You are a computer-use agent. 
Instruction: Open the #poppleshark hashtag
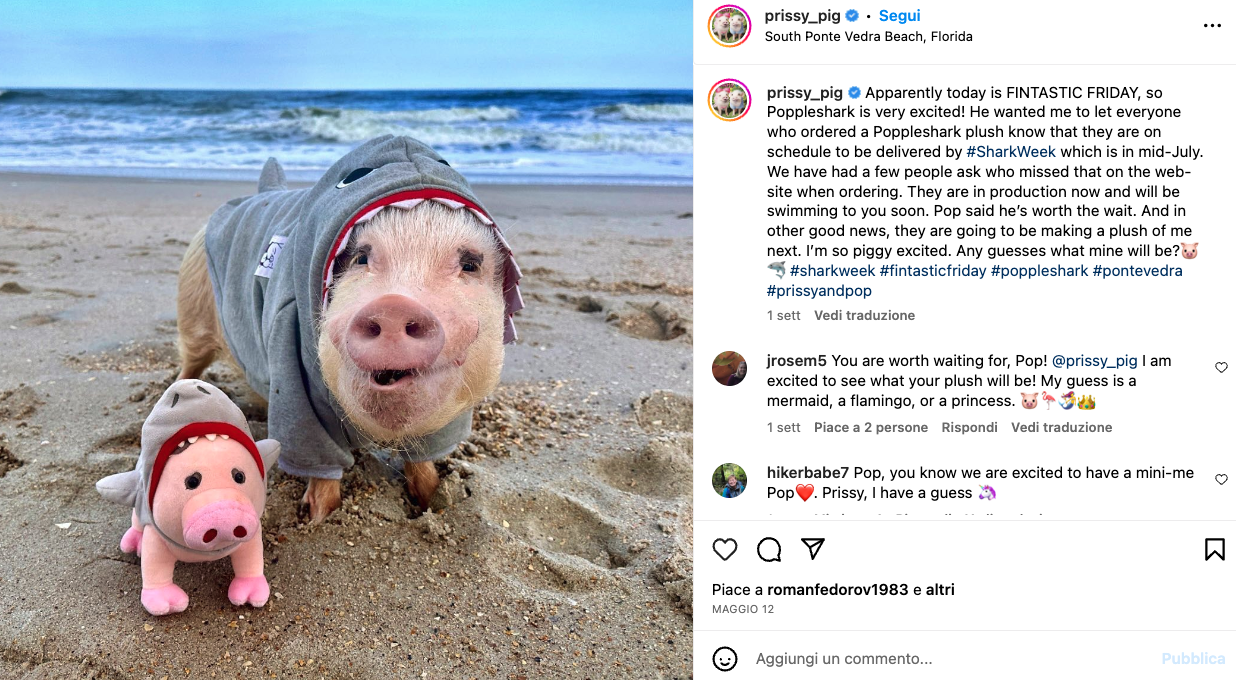click(x=1039, y=271)
